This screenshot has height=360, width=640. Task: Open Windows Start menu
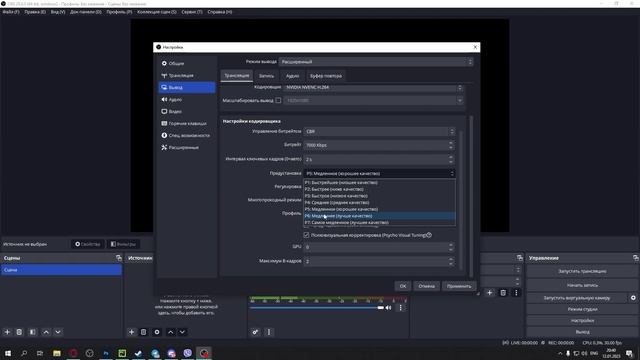(8, 353)
